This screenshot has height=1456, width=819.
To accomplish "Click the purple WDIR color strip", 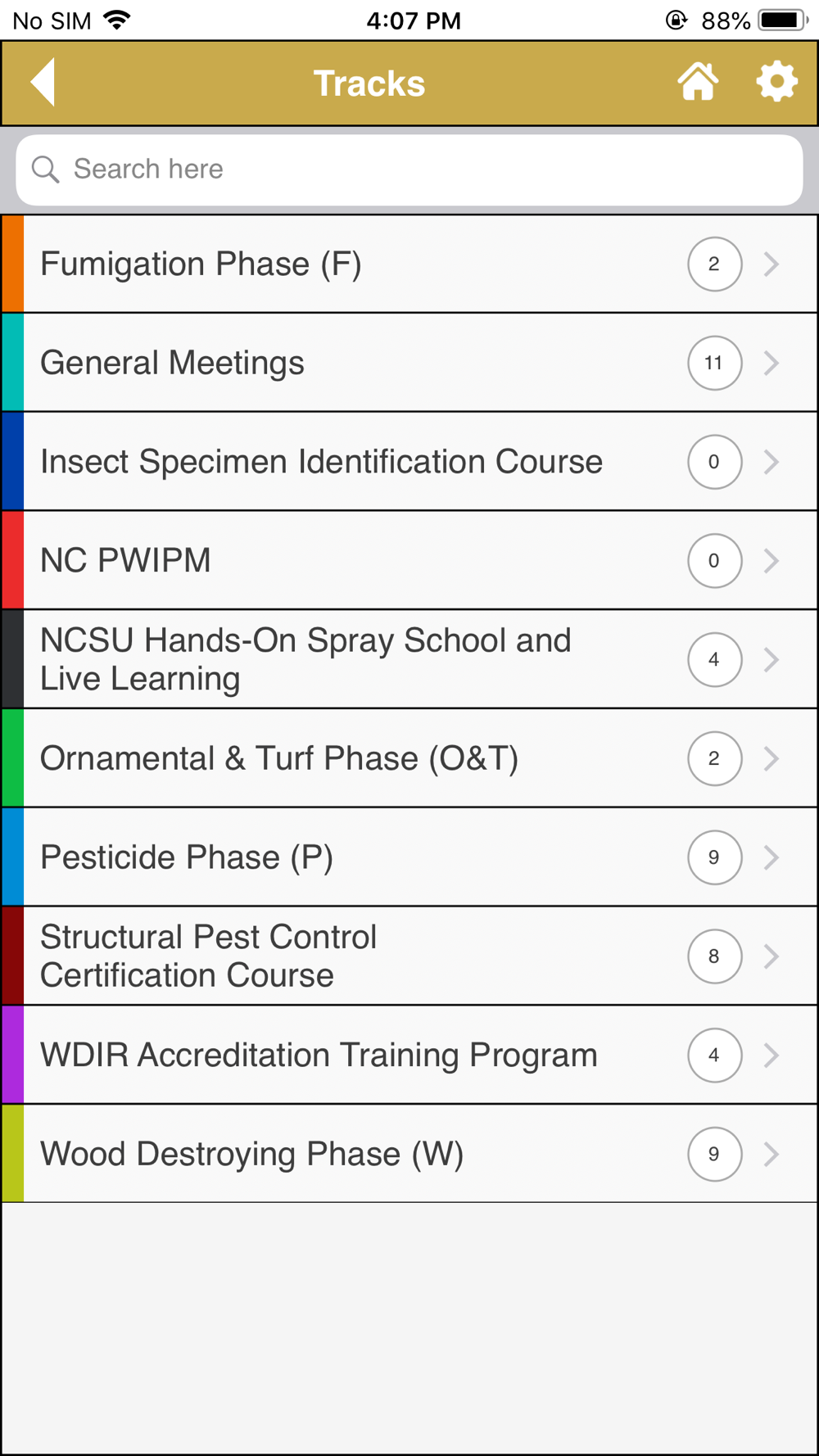I will pos(13,1055).
